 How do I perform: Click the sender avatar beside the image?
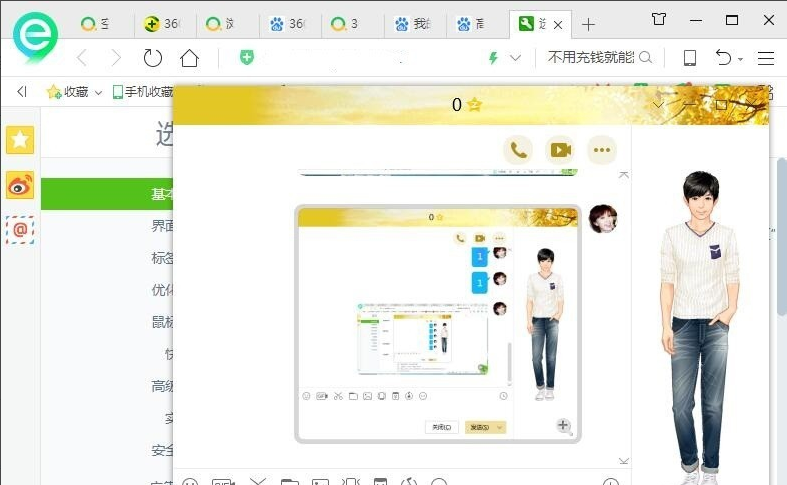pyautogui.click(x=603, y=219)
